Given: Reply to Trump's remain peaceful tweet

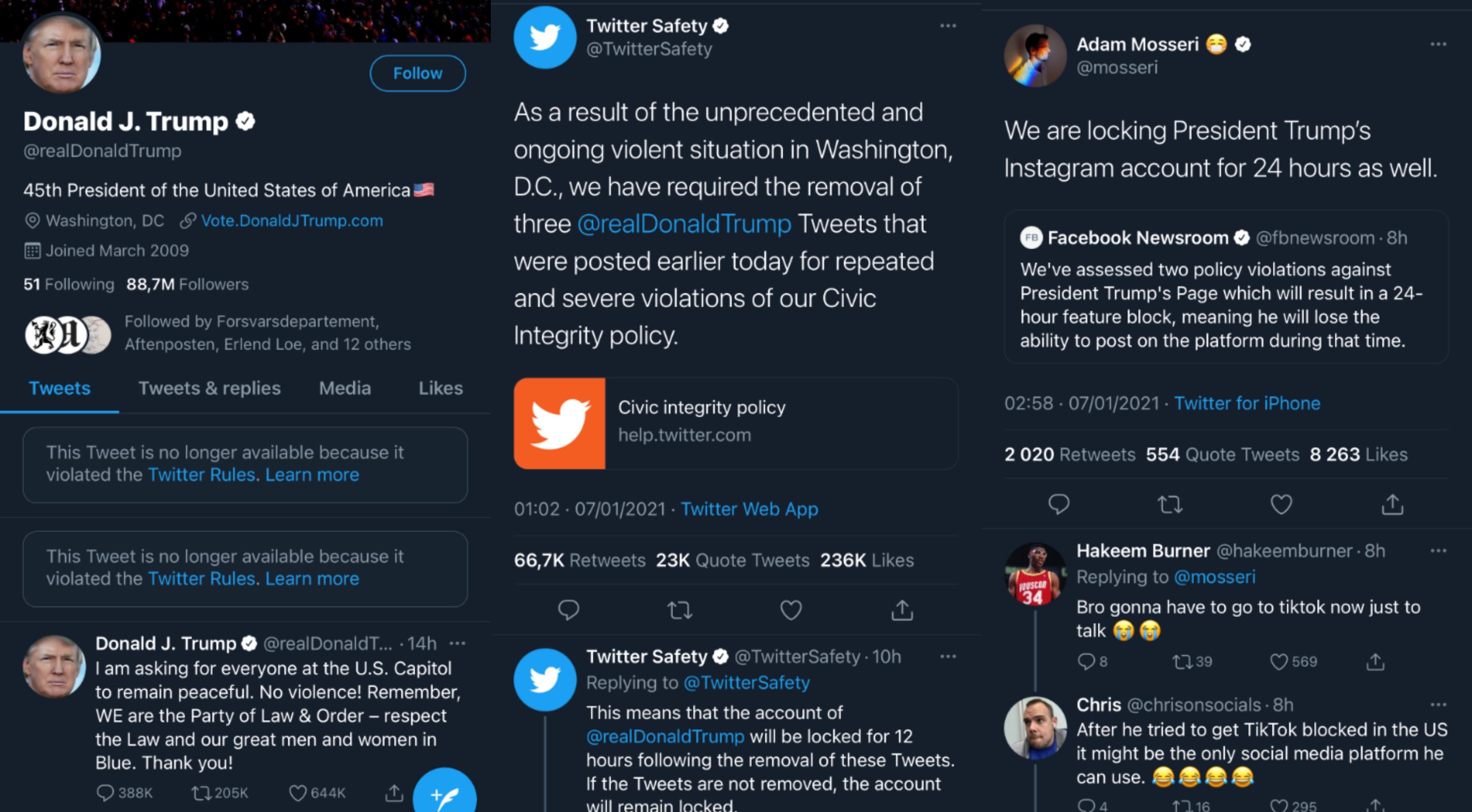Looking at the screenshot, I should pos(106,793).
